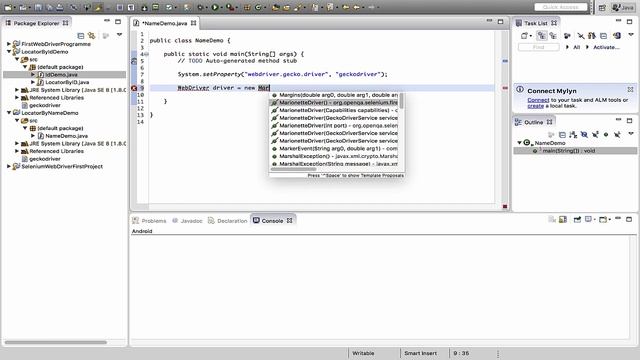
Task: Click into the Quick Access search field
Action: coord(560,7)
